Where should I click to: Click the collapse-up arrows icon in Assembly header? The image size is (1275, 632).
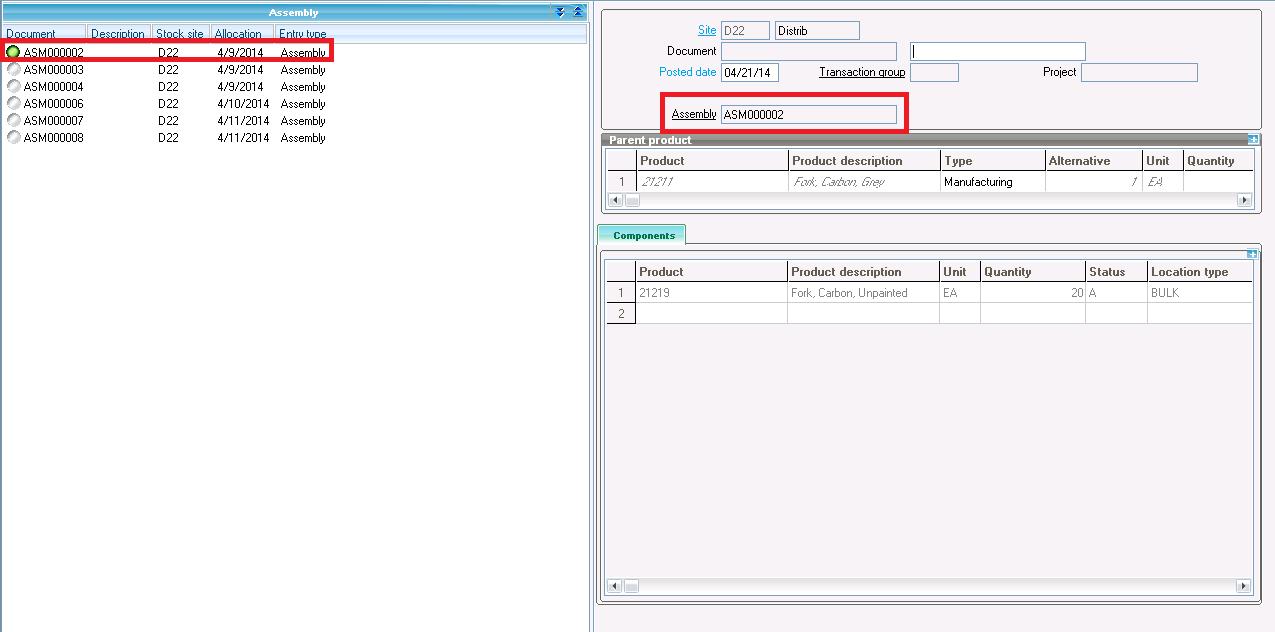tap(577, 12)
